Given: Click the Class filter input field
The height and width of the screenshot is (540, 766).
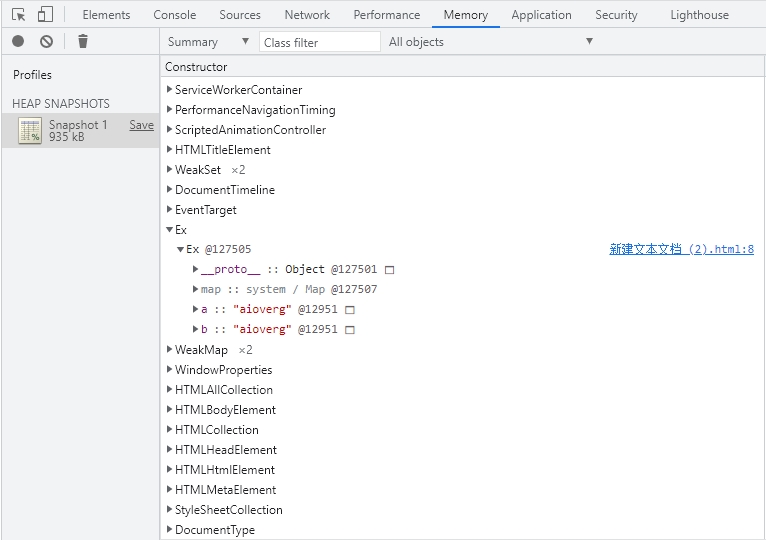Looking at the screenshot, I should click(x=320, y=42).
